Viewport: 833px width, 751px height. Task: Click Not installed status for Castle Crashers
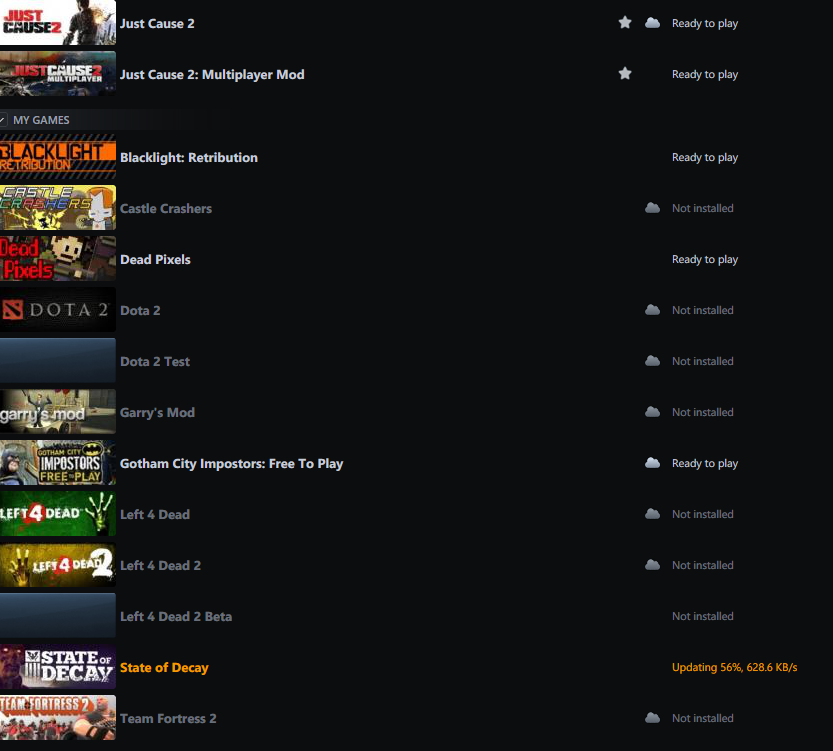703,208
